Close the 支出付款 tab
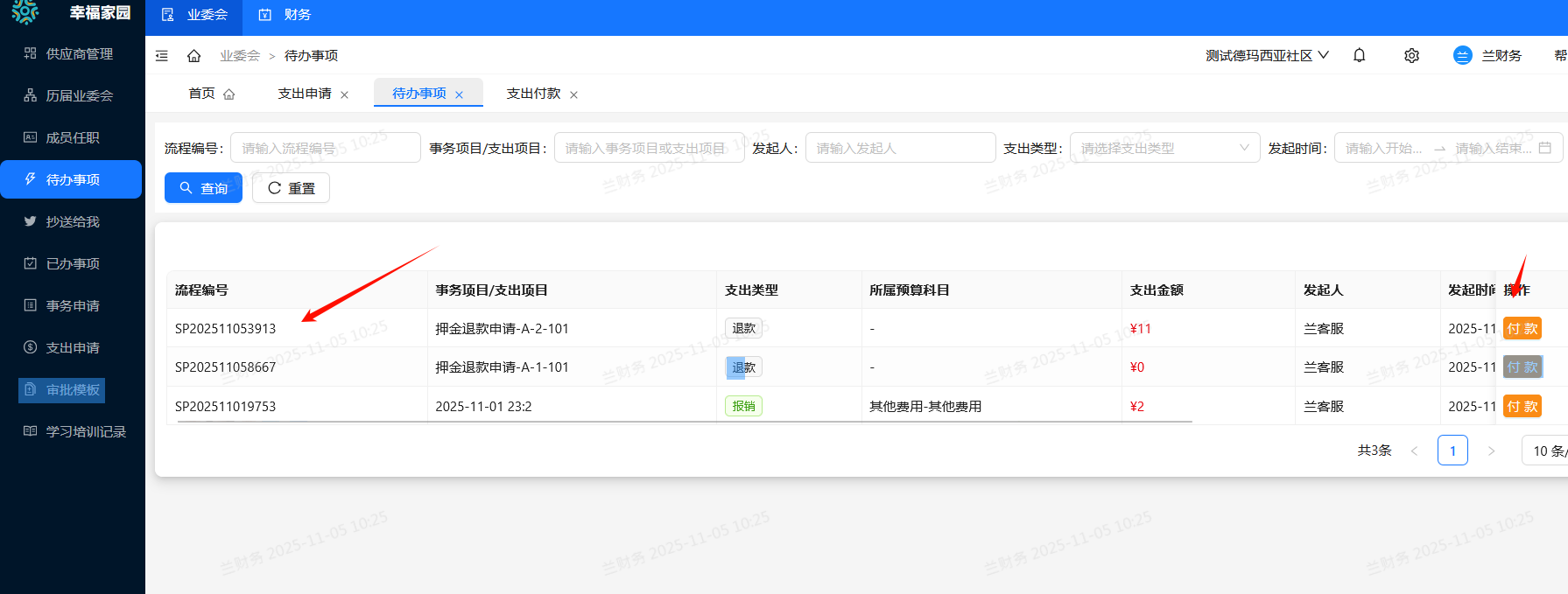This screenshot has height=594, width=1568. 573,94
